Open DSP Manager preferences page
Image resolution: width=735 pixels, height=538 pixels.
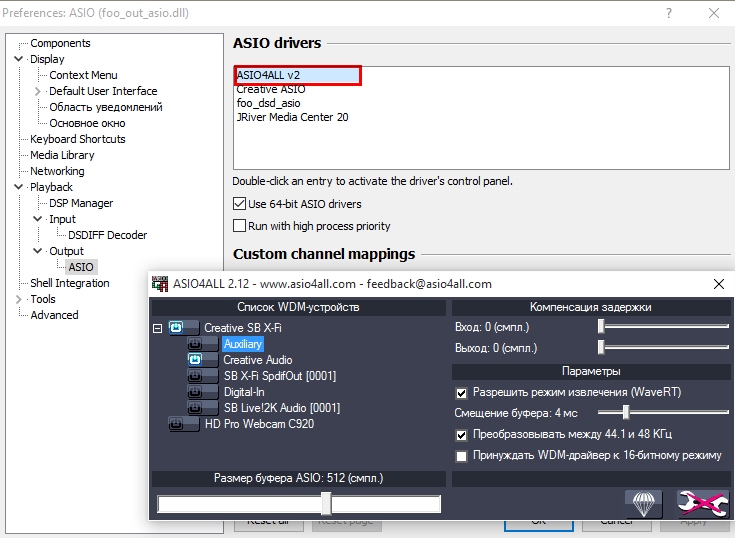tap(81, 203)
